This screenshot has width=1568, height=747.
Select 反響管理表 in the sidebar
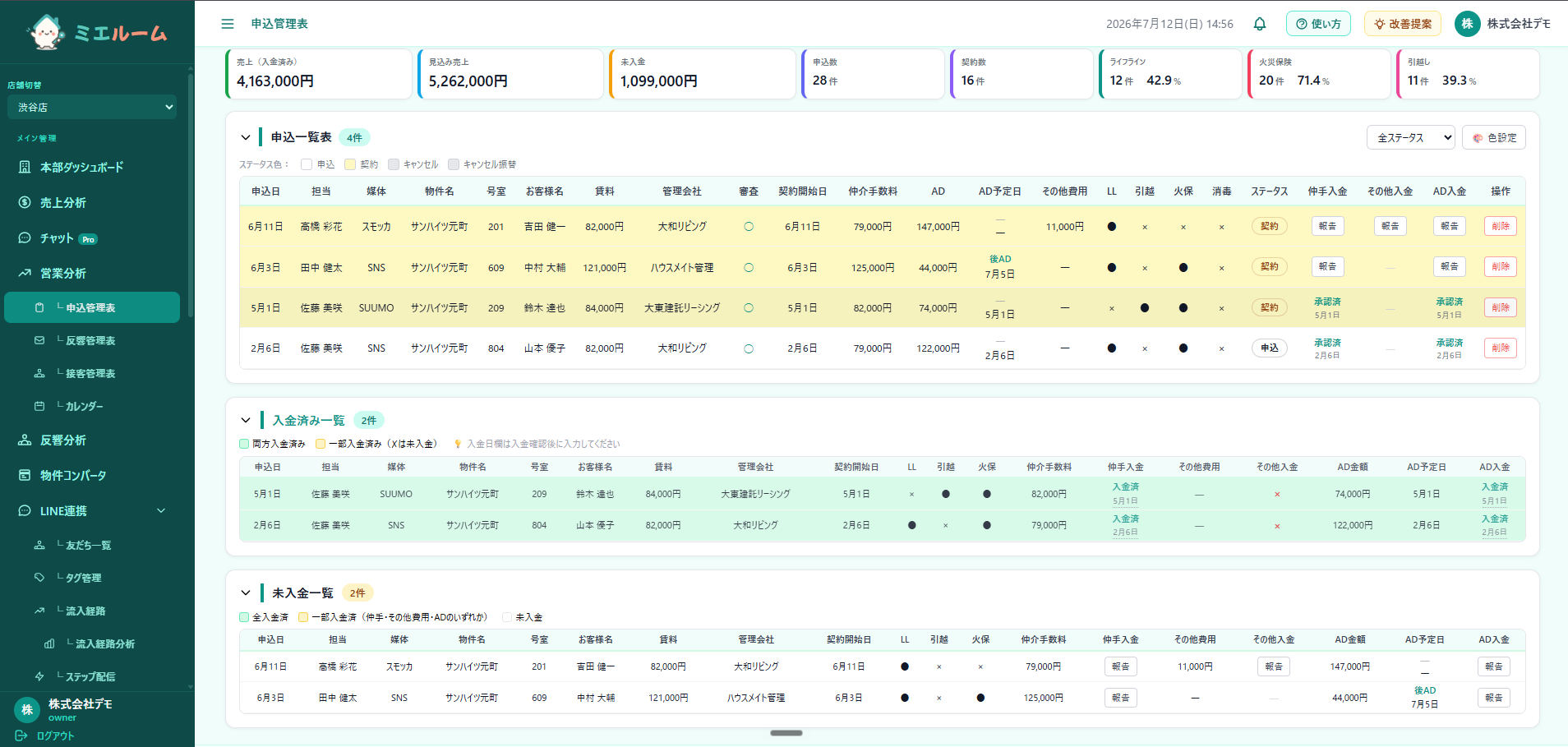(x=92, y=340)
